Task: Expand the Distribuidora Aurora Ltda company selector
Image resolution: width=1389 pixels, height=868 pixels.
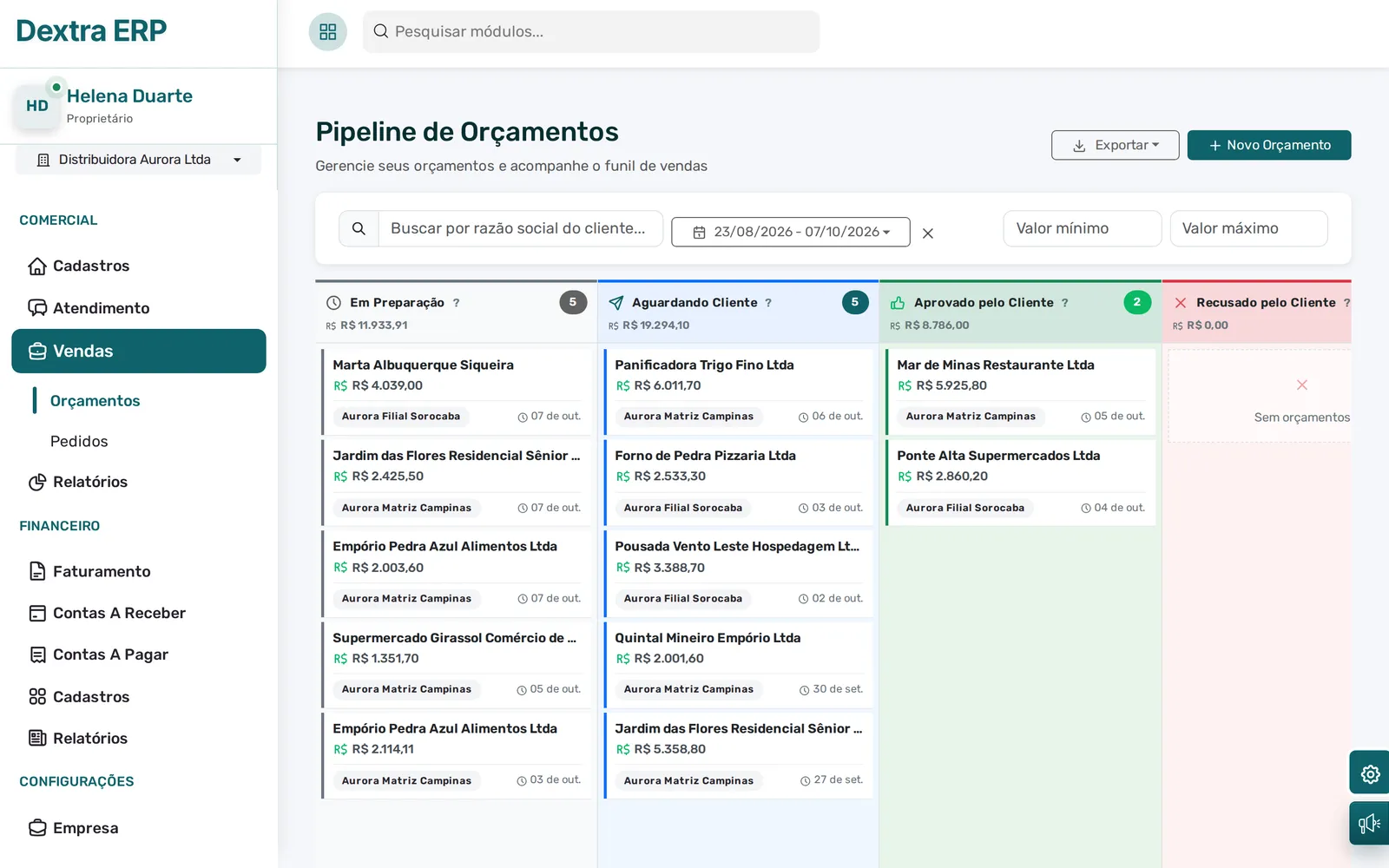Action: 139,160
